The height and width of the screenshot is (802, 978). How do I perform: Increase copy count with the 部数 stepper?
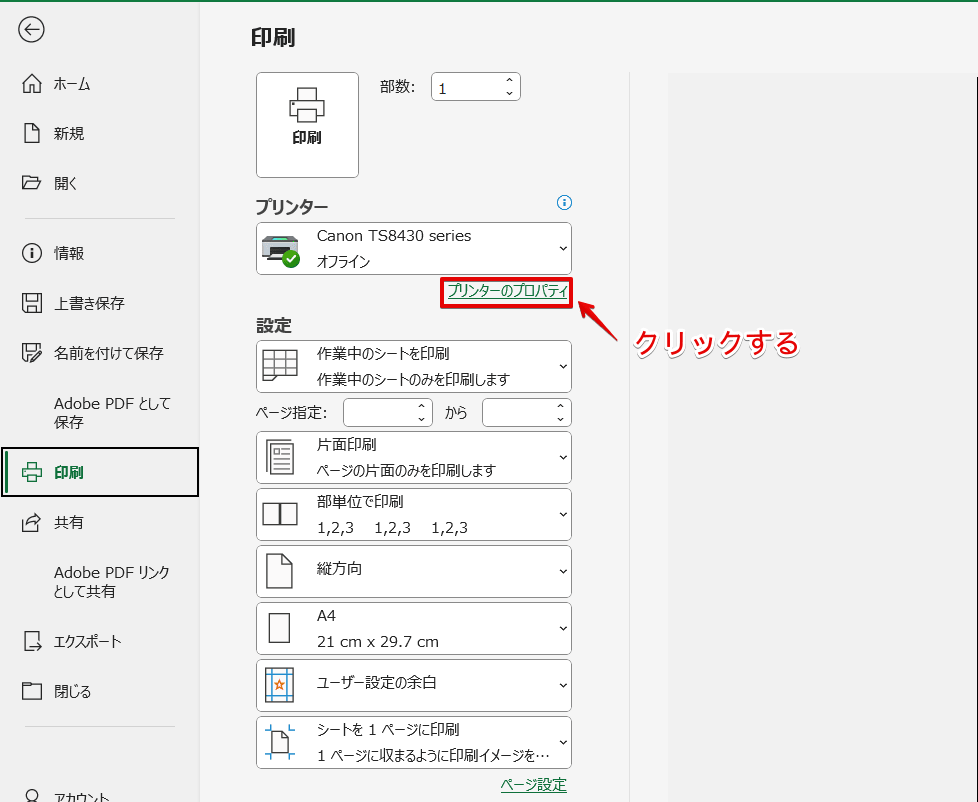(511, 80)
